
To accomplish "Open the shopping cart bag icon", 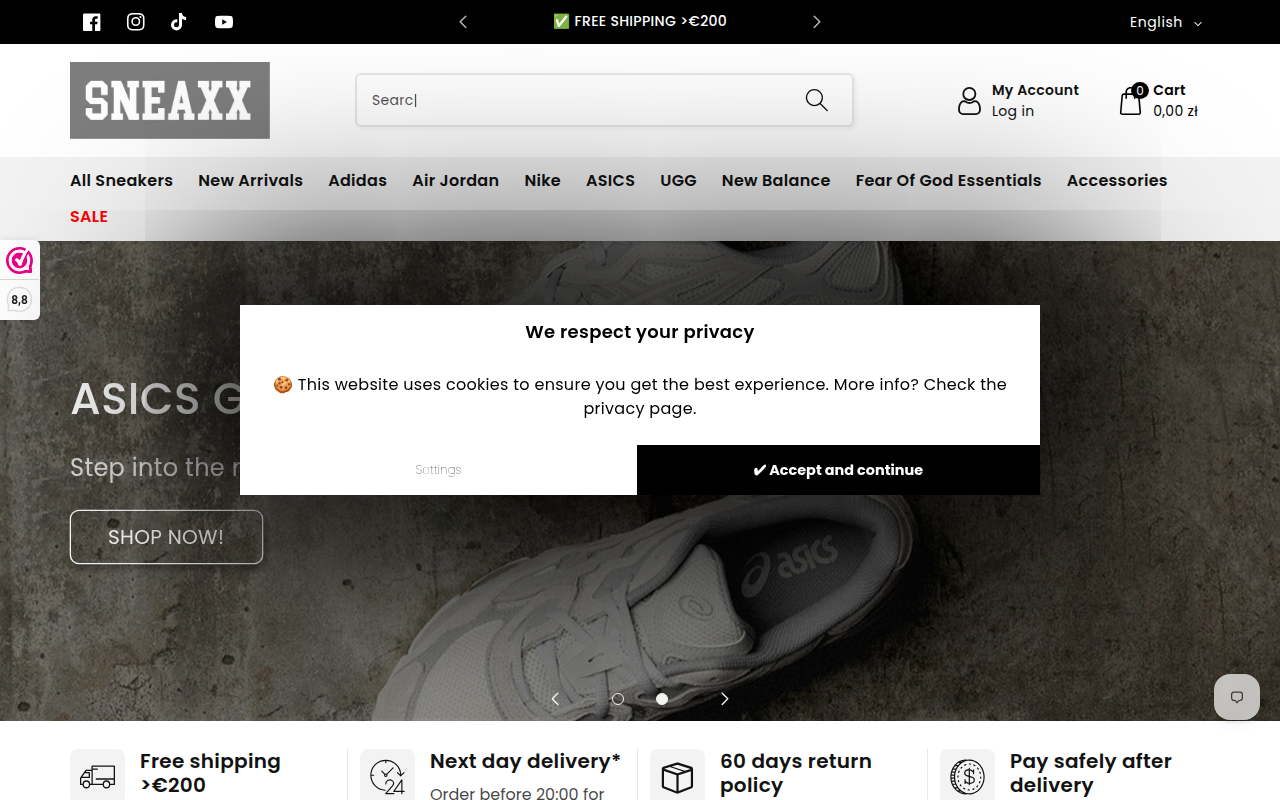I will tap(1131, 101).
